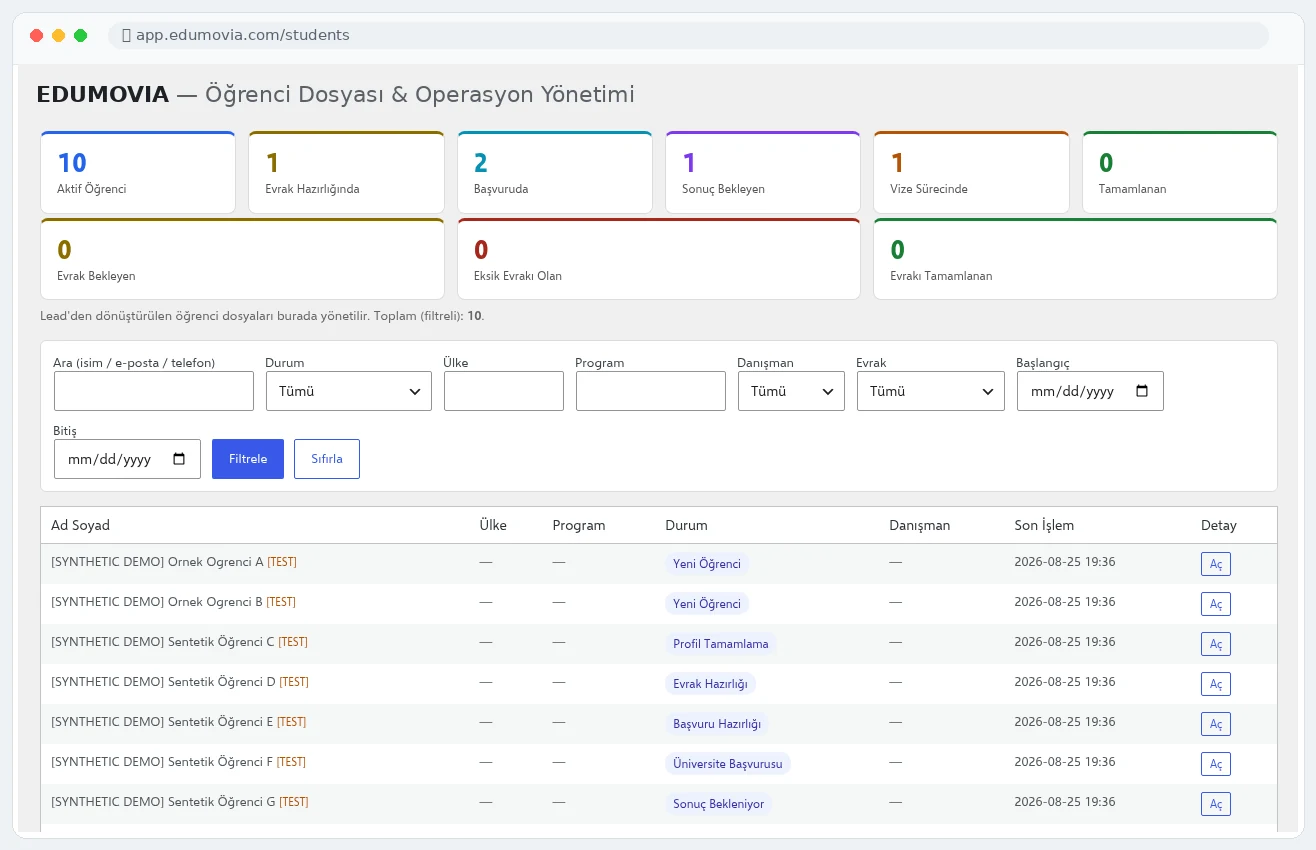Open details for Ornek Ogrenci A
1316x850 pixels.
tap(1216, 564)
